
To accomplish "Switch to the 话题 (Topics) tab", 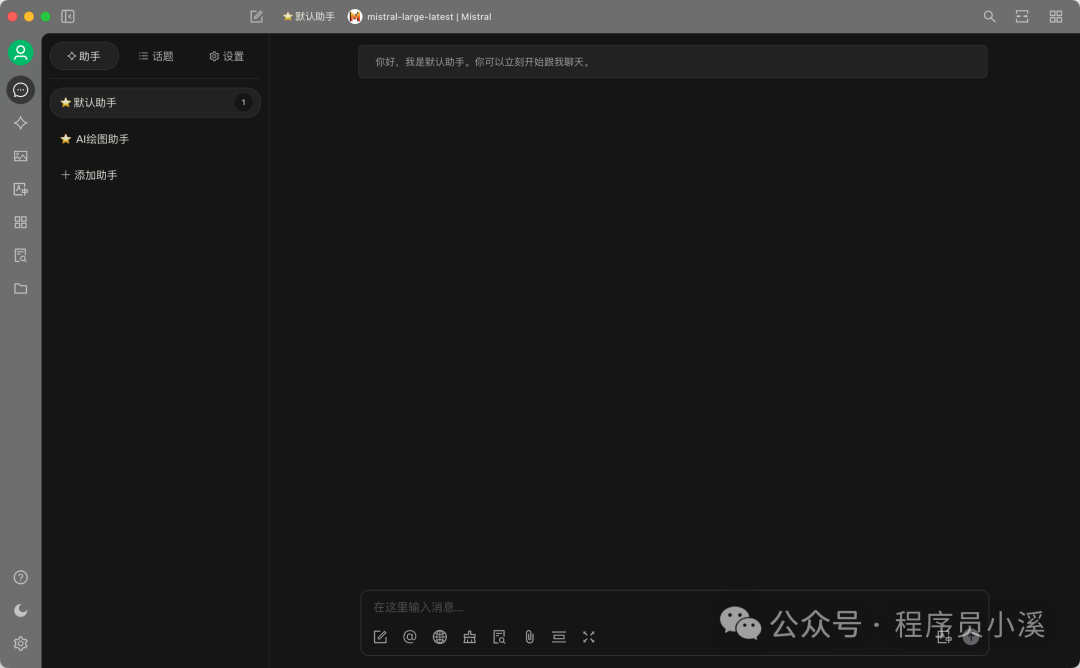I will click(x=155, y=56).
